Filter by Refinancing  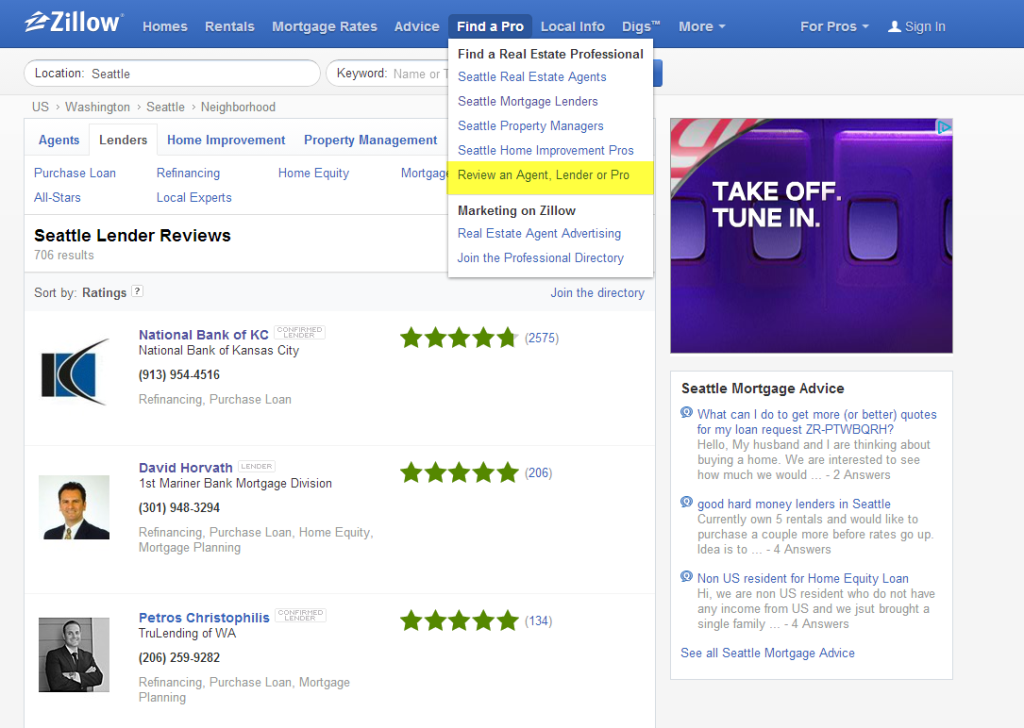point(188,173)
